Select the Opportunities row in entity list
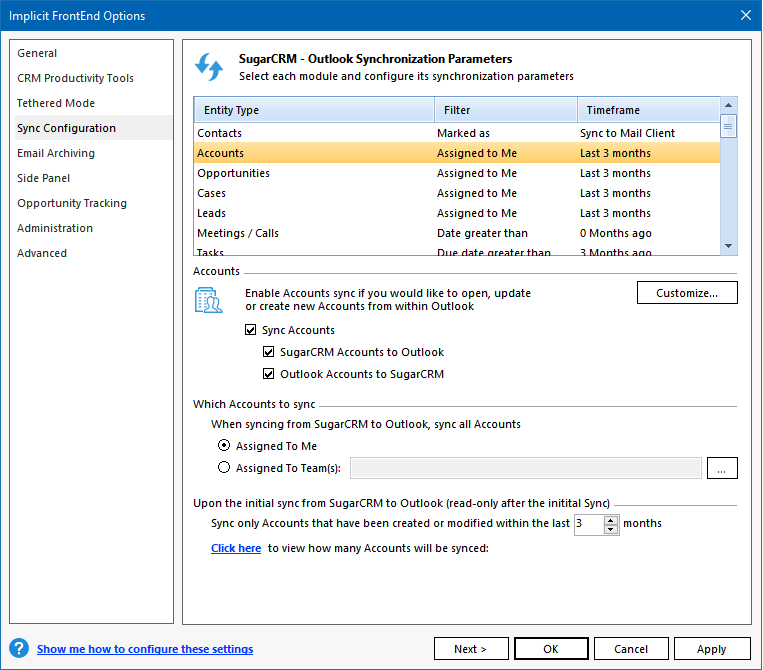Viewport: 763px width, 670px height. coord(233,173)
